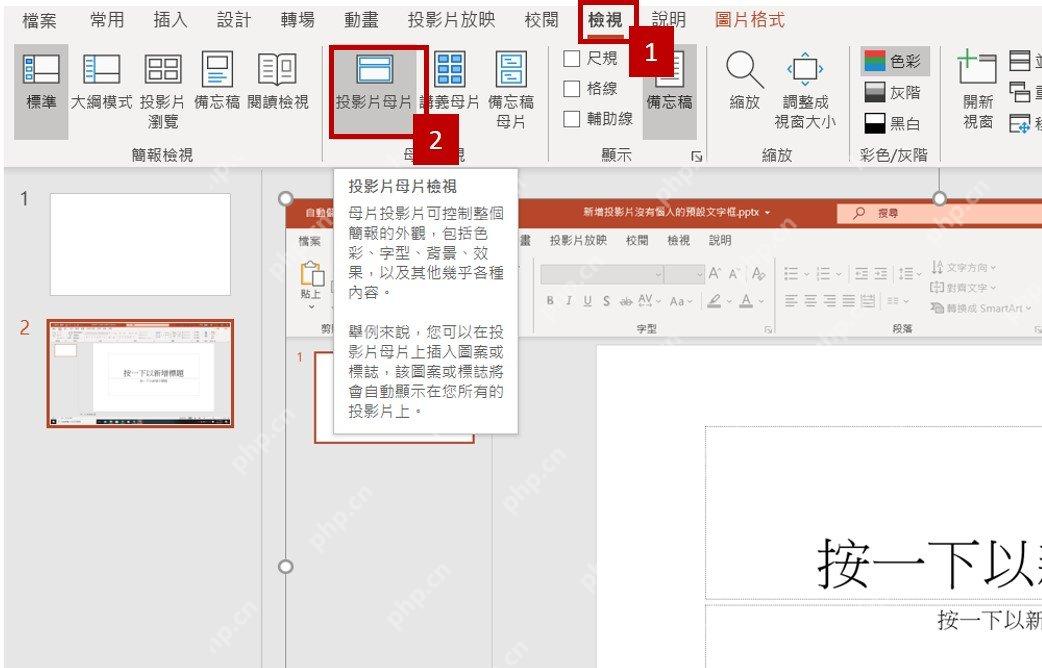Select 色彩 color mode

[894, 61]
